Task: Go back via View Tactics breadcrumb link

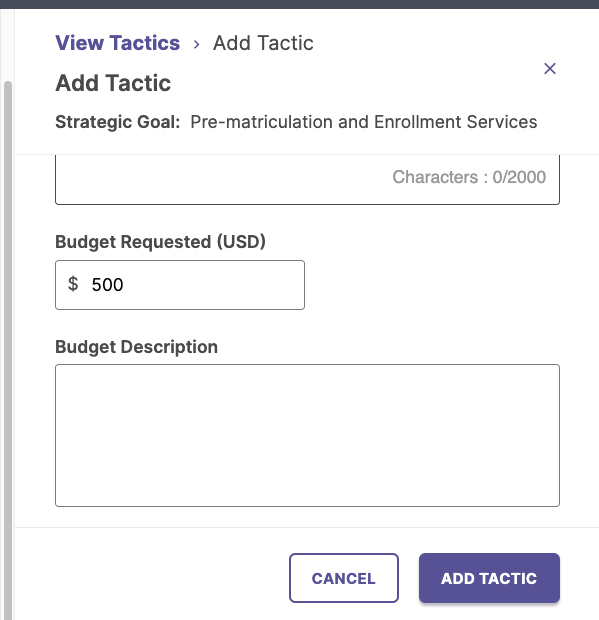Action: (117, 43)
